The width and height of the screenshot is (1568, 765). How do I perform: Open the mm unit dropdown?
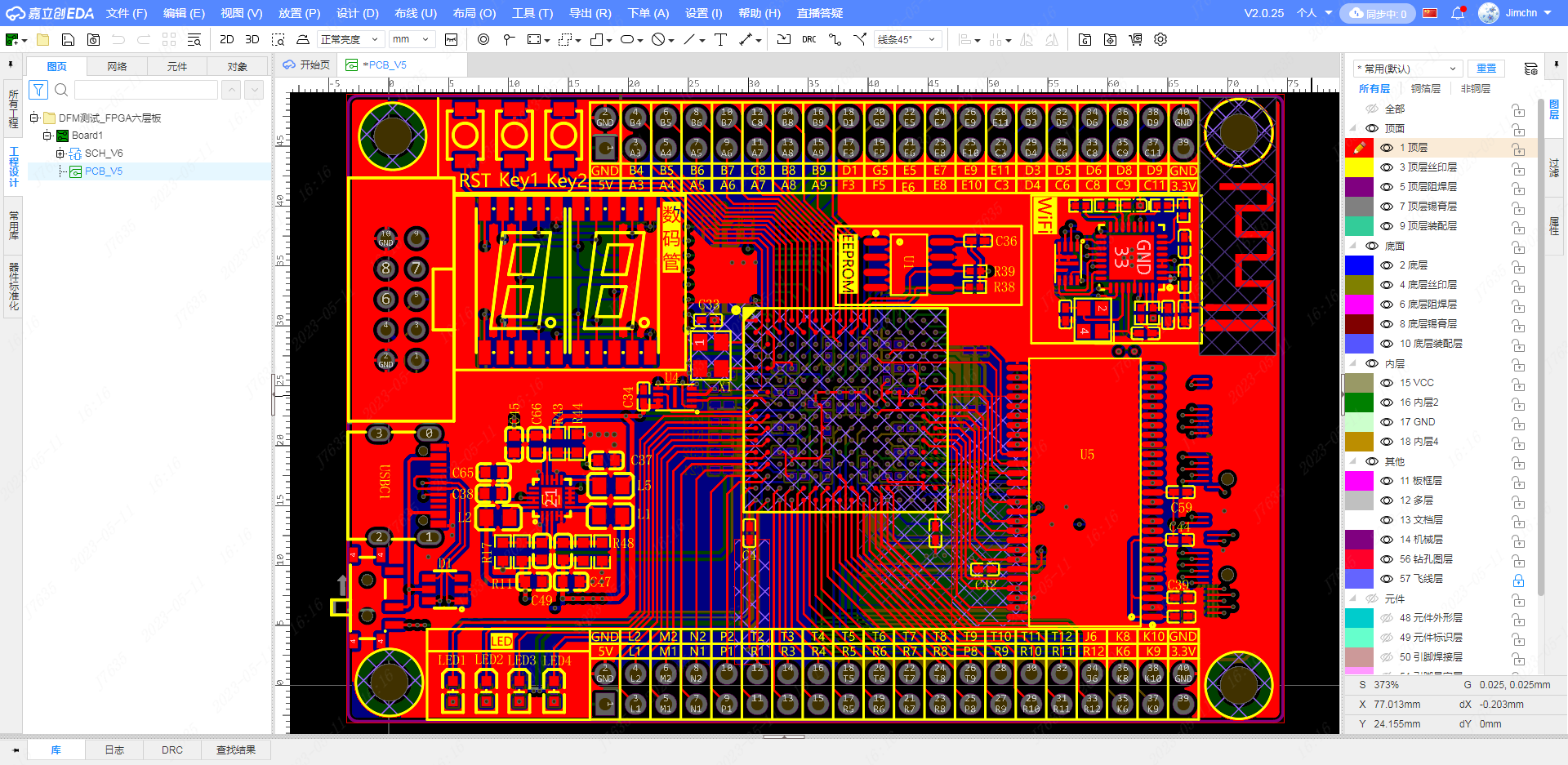click(x=411, y=39)
